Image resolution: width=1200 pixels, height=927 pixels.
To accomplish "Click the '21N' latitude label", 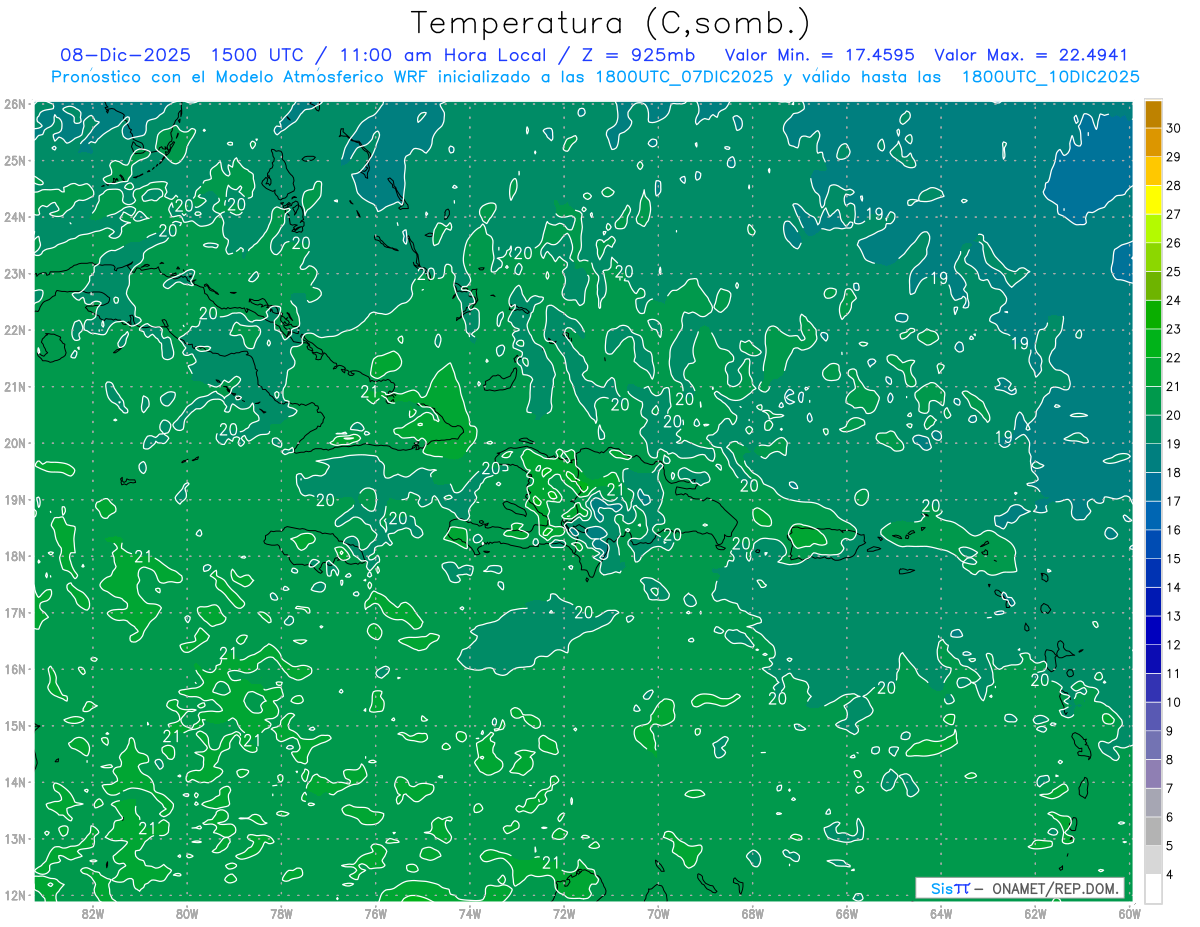I will coord(15,386).
